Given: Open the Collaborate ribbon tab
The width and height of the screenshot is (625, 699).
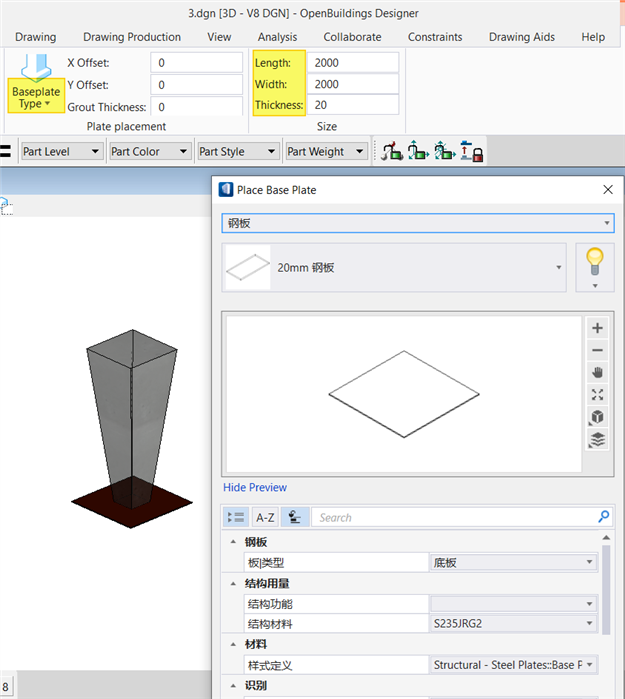Looking at the screenshot, I should point(352,37).
